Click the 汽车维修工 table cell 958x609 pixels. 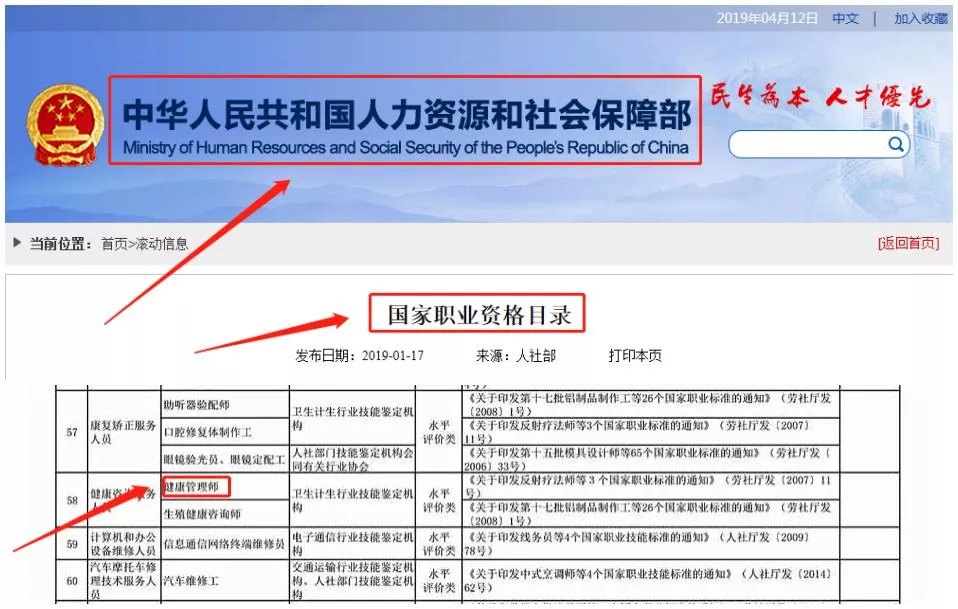190,578
